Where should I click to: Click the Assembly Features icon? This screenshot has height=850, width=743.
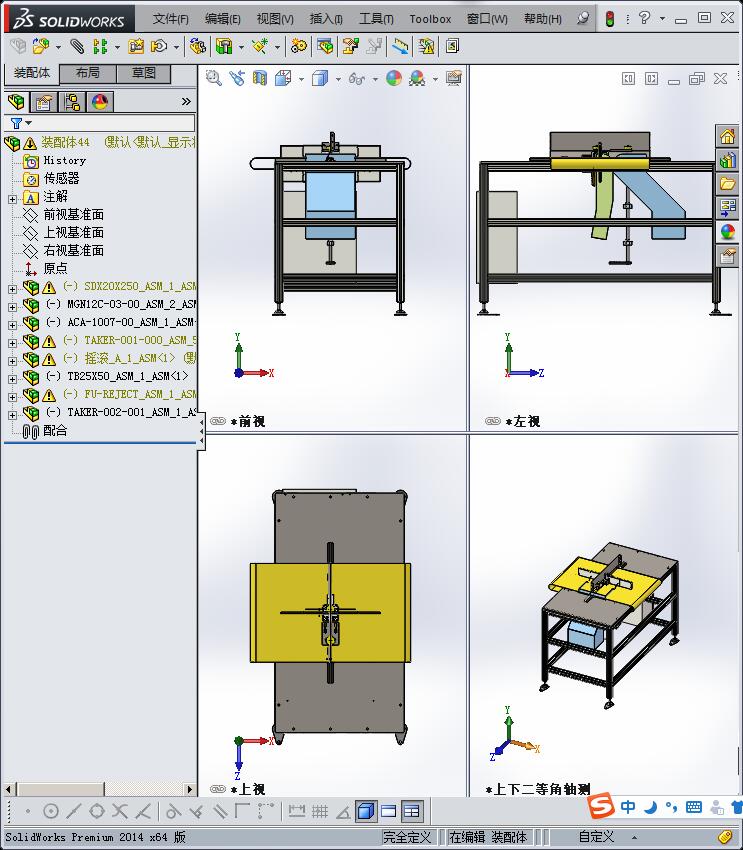pos(224,47)
